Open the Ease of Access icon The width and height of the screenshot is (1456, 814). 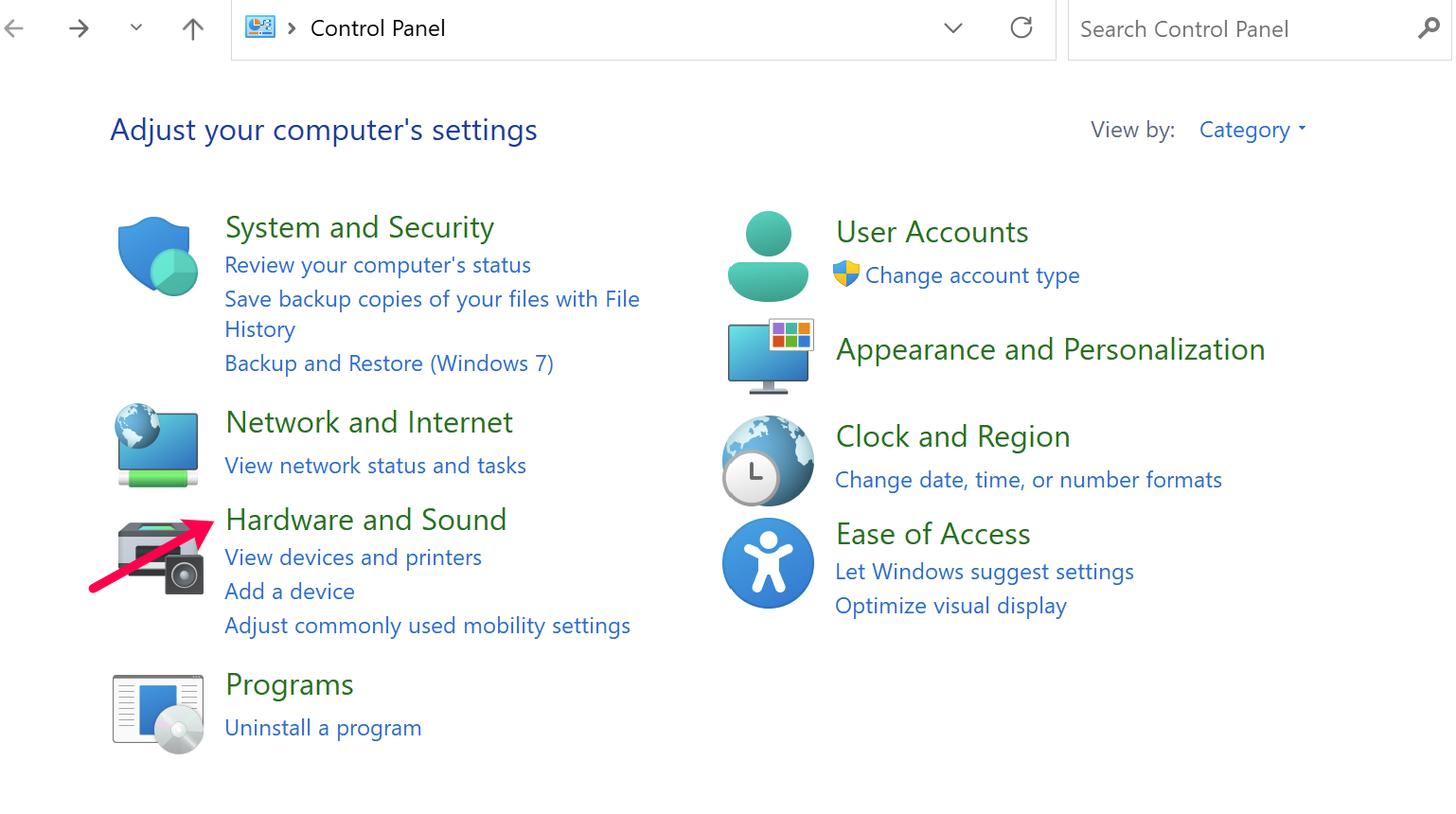coord(768,563)
